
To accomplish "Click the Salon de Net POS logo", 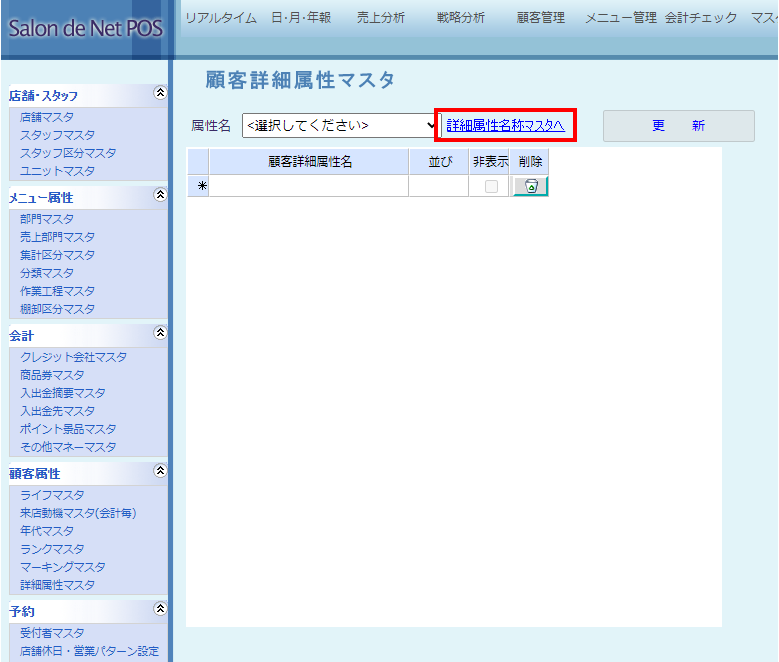I will 85,28.
